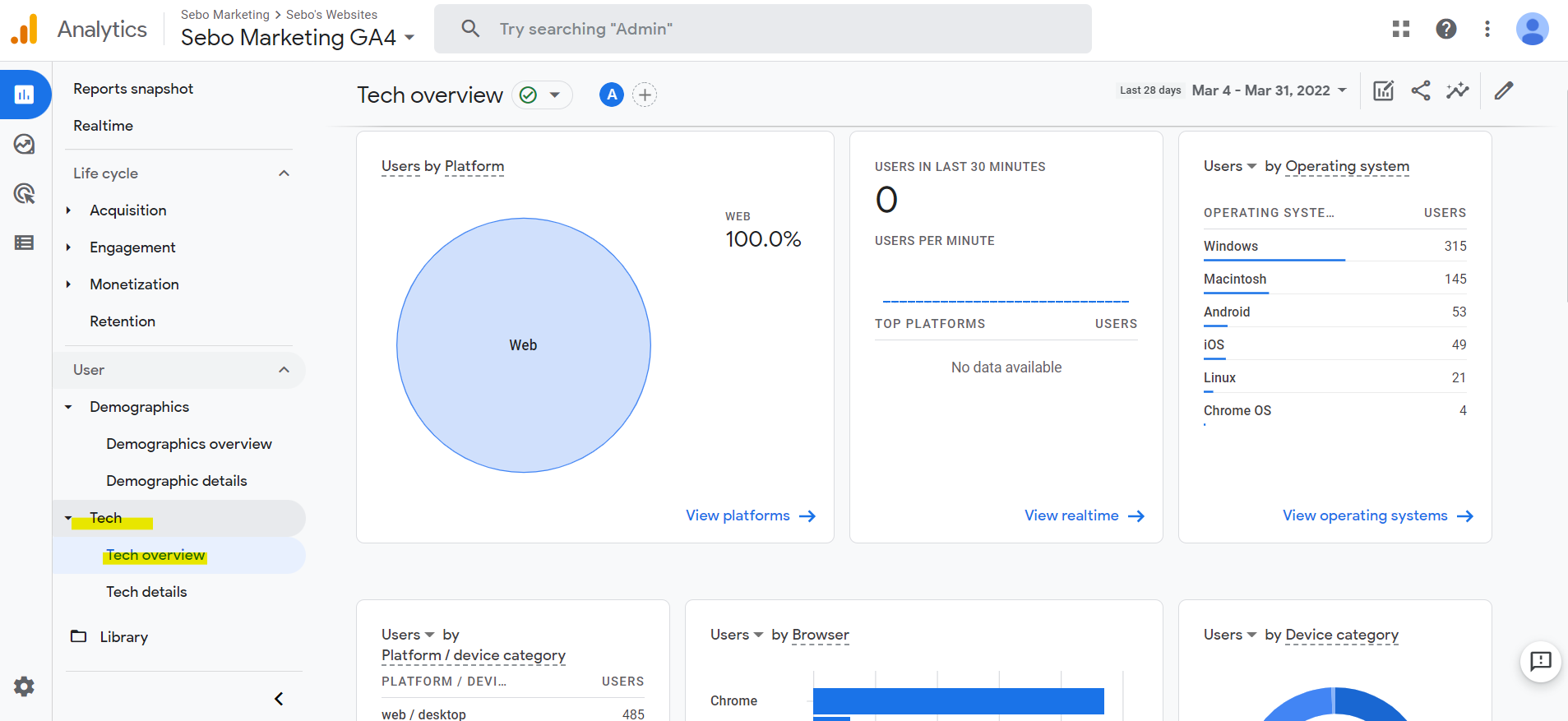Click the Browser dimension label
Screen dimensions: 1568x721
click(x=821, y=635)
